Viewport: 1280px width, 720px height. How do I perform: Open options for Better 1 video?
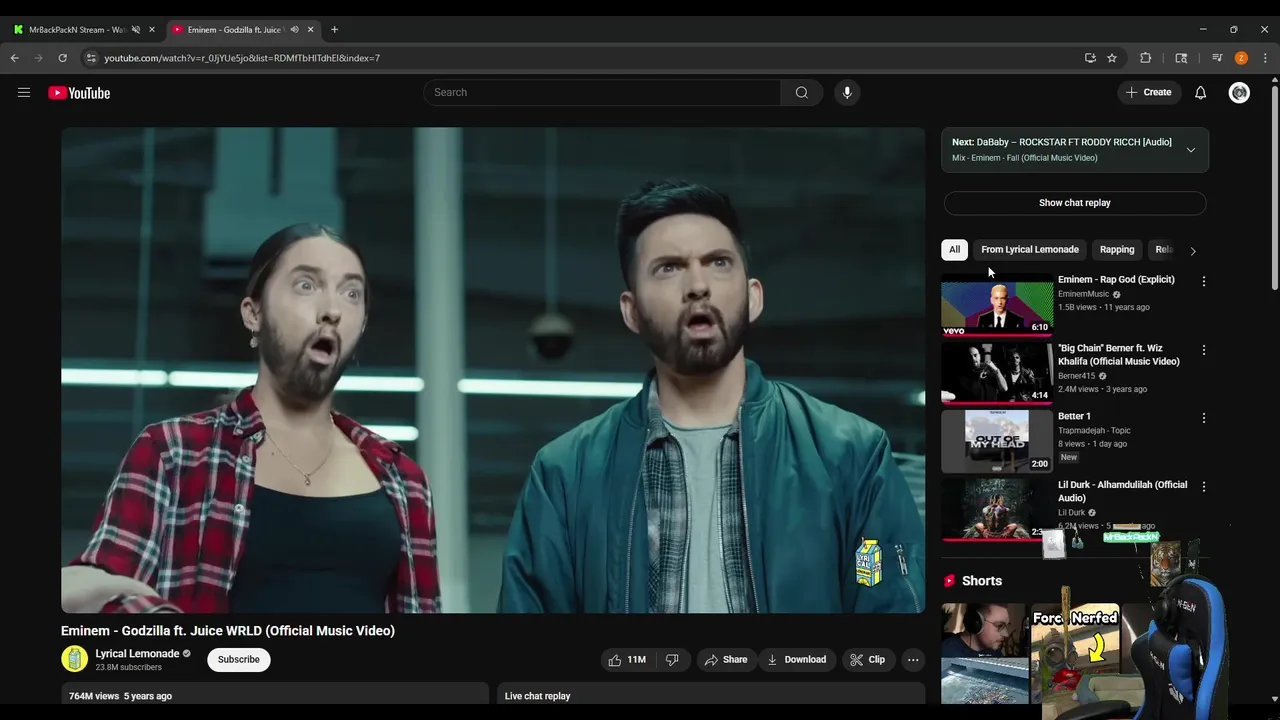tap(1203, 418)
